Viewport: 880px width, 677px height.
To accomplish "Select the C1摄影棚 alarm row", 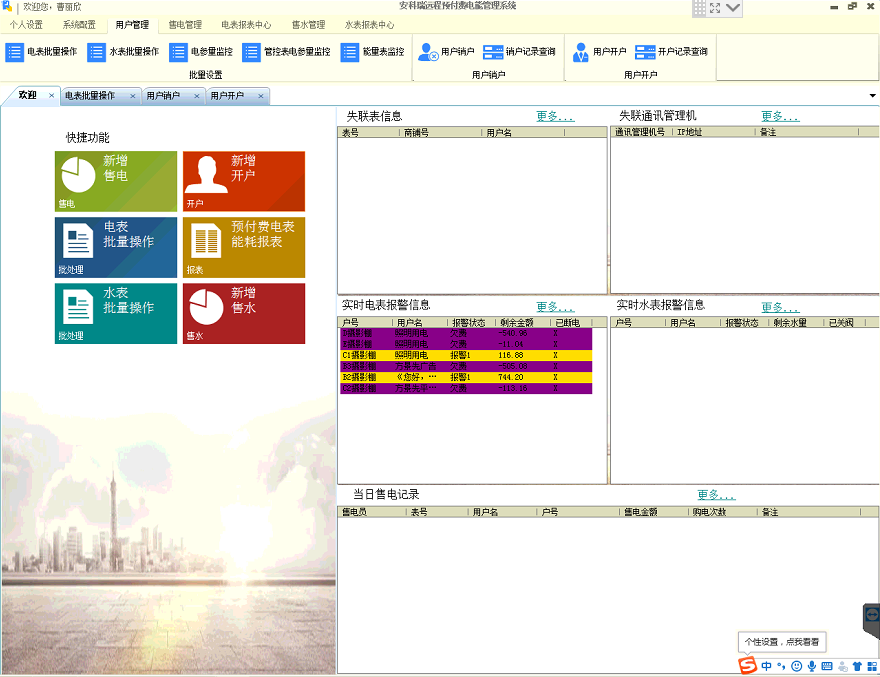I will tap(466, 355).
